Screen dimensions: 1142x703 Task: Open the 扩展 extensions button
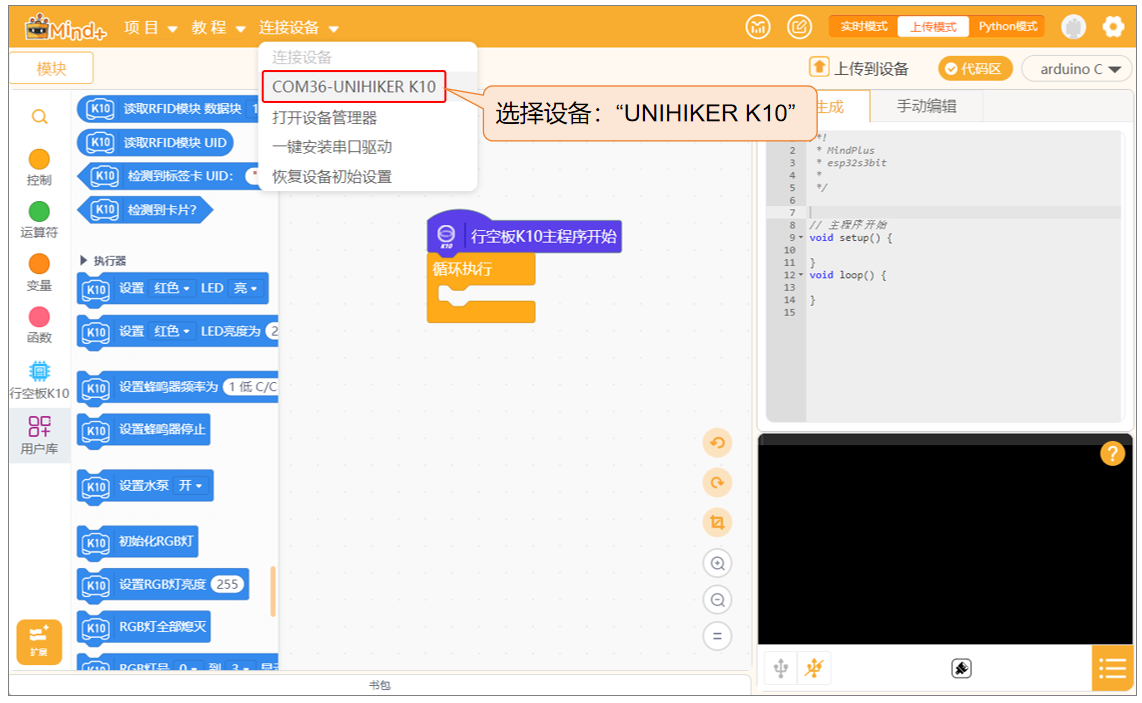point(39,642)
